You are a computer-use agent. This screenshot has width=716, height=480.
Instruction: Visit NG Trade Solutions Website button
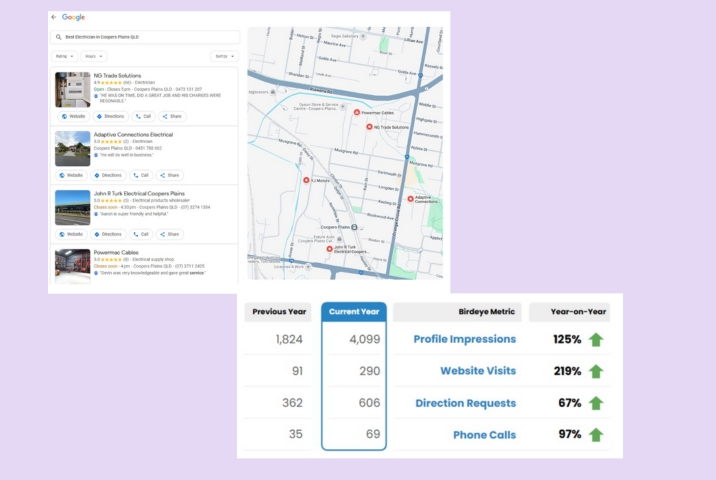click(x=73, y=116)
